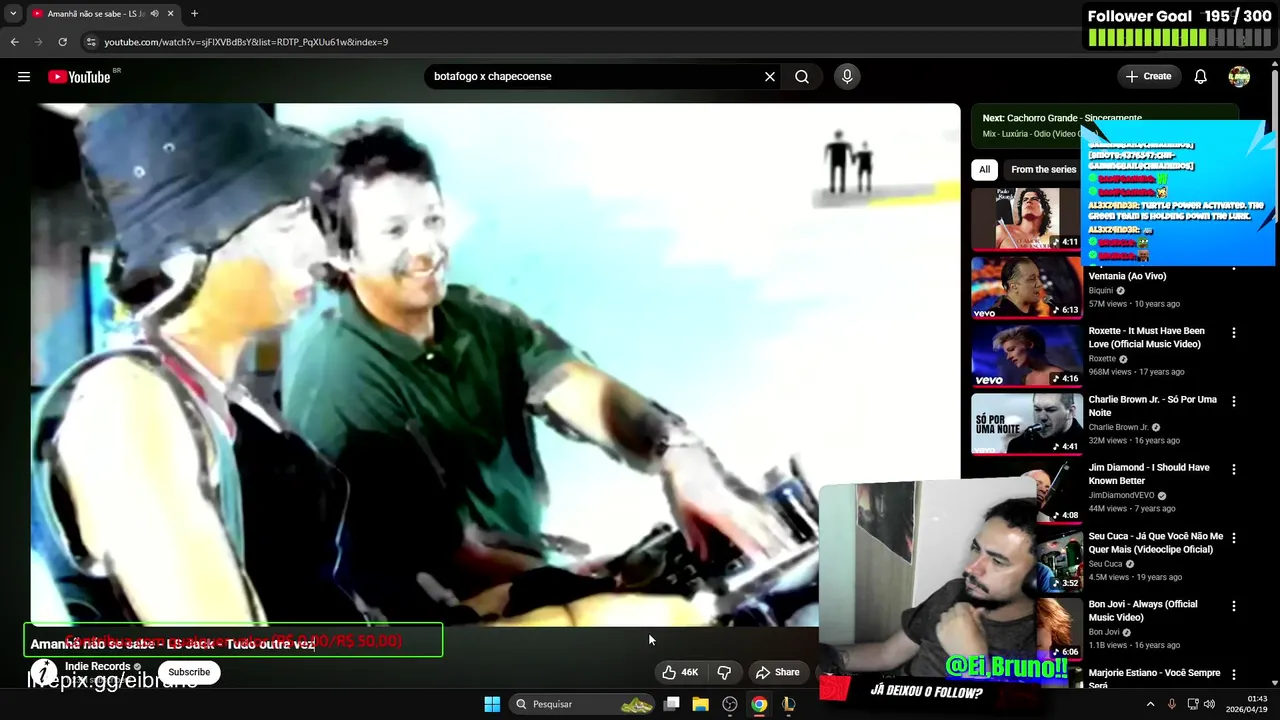Open the tray microphone indicator

[1172, 704]
